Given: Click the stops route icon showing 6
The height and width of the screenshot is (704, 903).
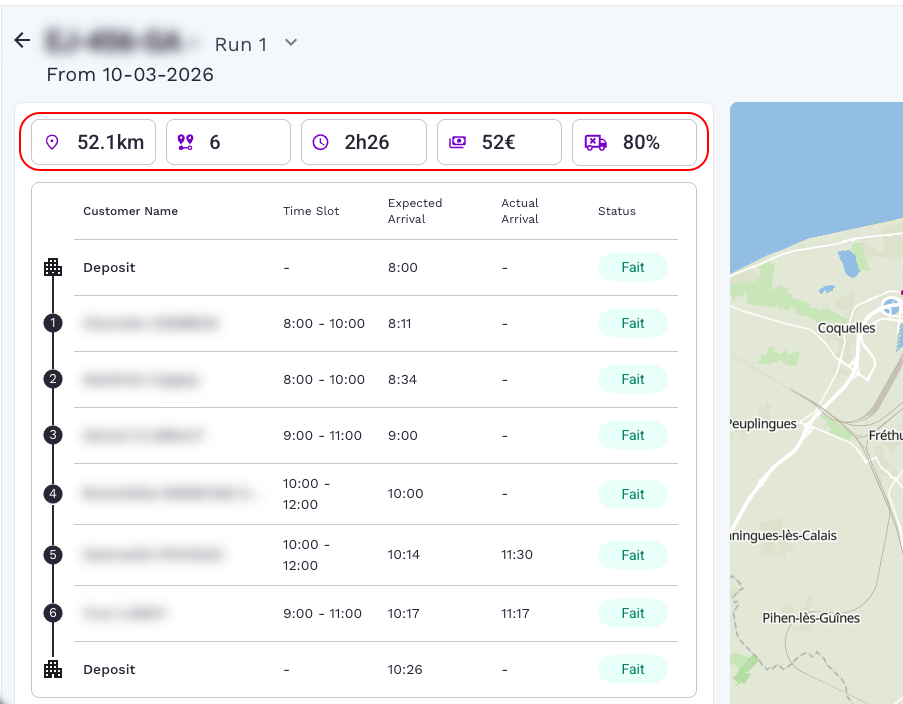Looking at the screenshot, I should (x=185, y=142).
